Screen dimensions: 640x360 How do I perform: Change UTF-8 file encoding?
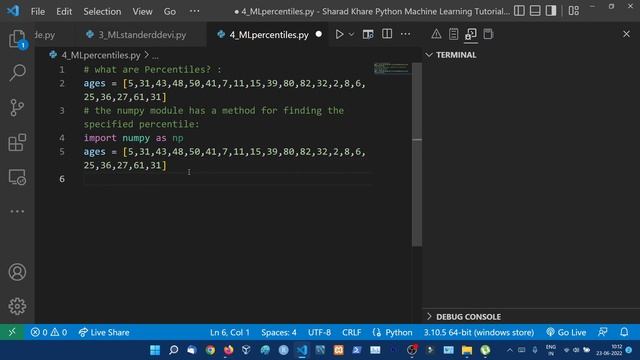click(x=319, y=332)
